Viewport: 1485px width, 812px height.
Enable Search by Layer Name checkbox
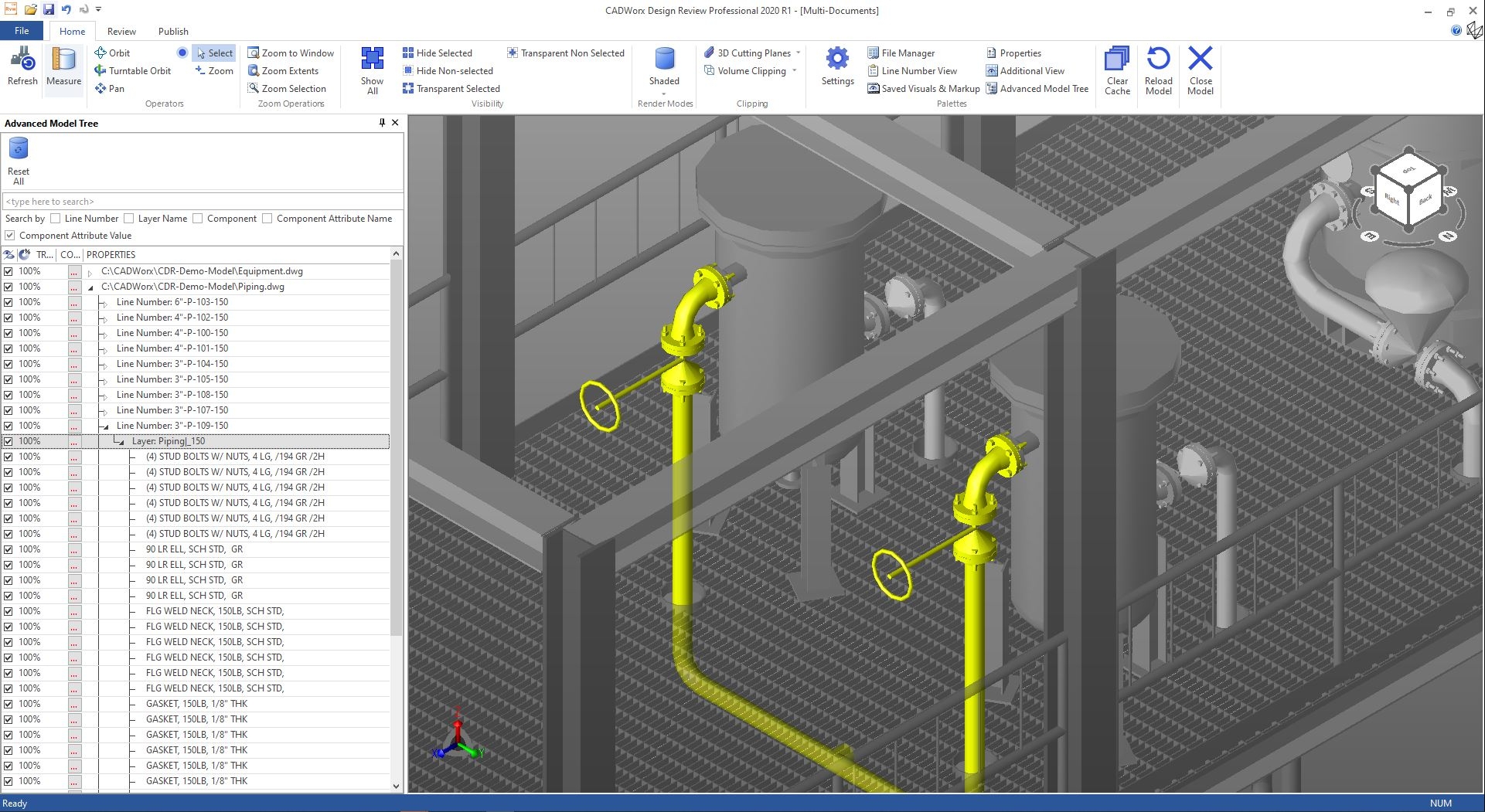coord(128,219)
